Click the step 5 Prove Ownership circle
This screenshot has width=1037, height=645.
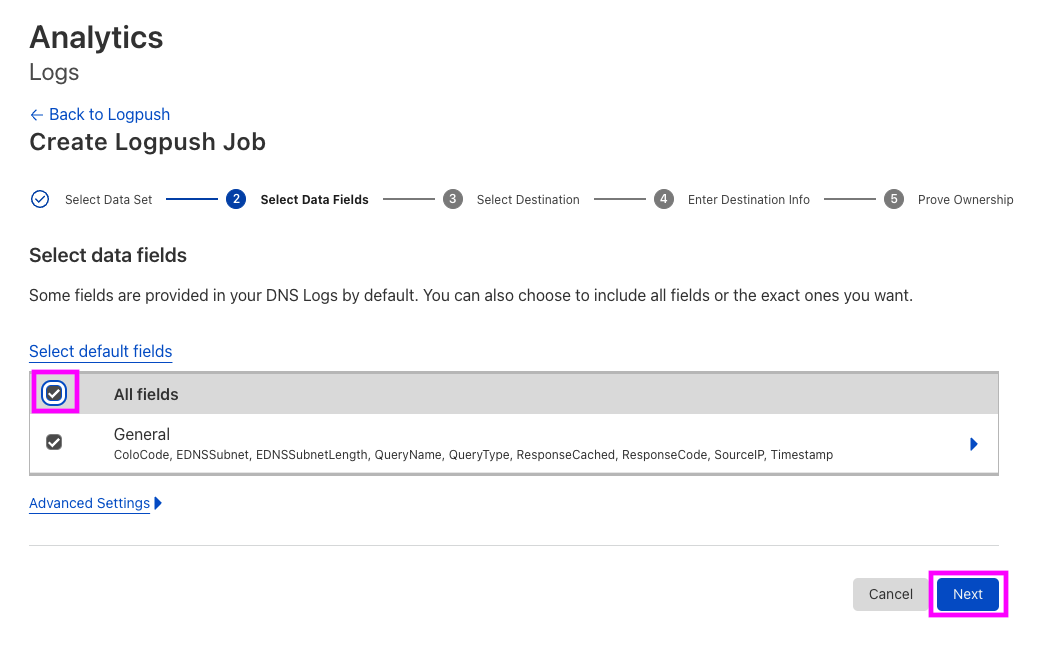tap(894, 199)
